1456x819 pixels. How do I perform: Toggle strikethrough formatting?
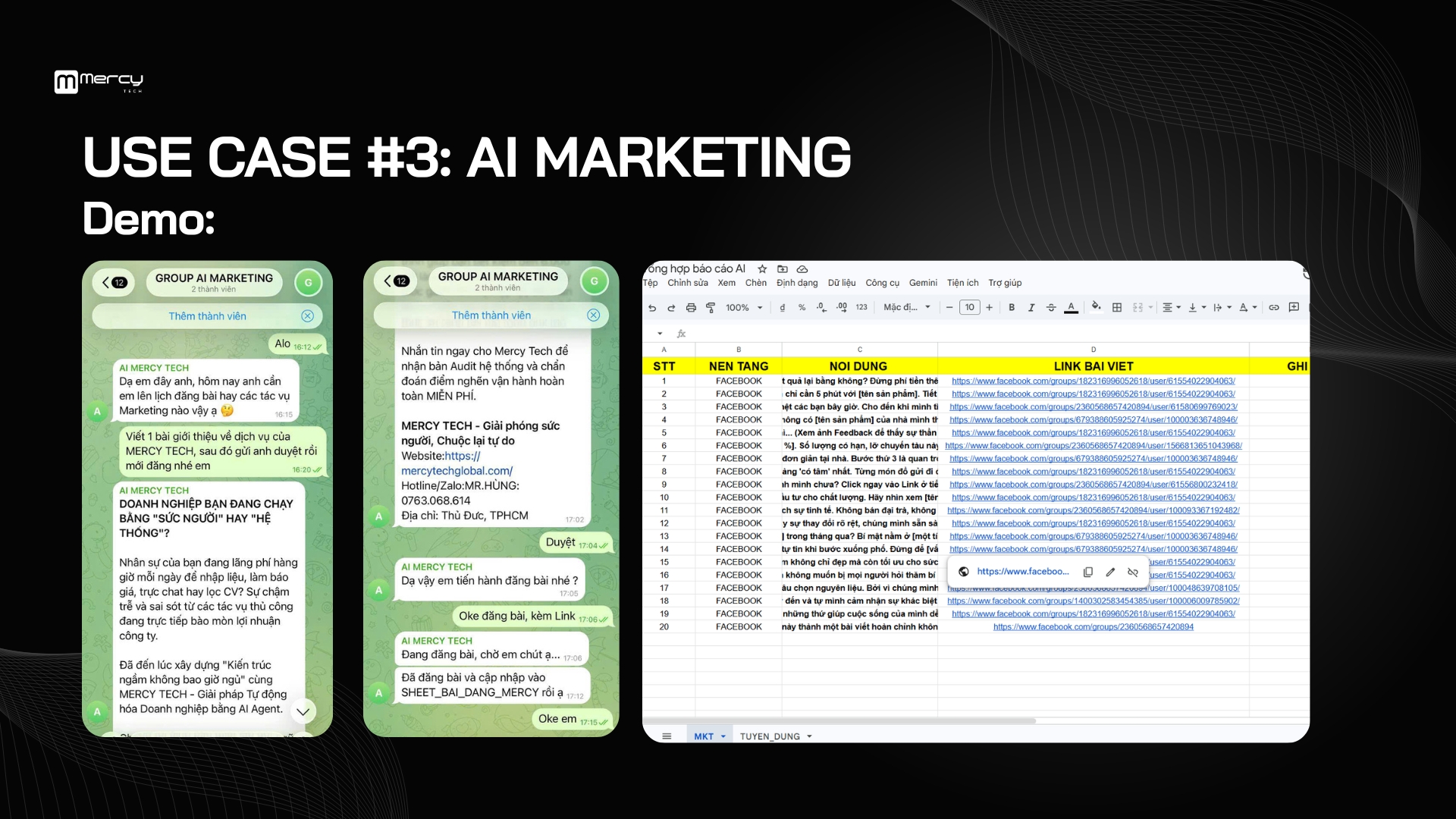[x=1051, y=308]
